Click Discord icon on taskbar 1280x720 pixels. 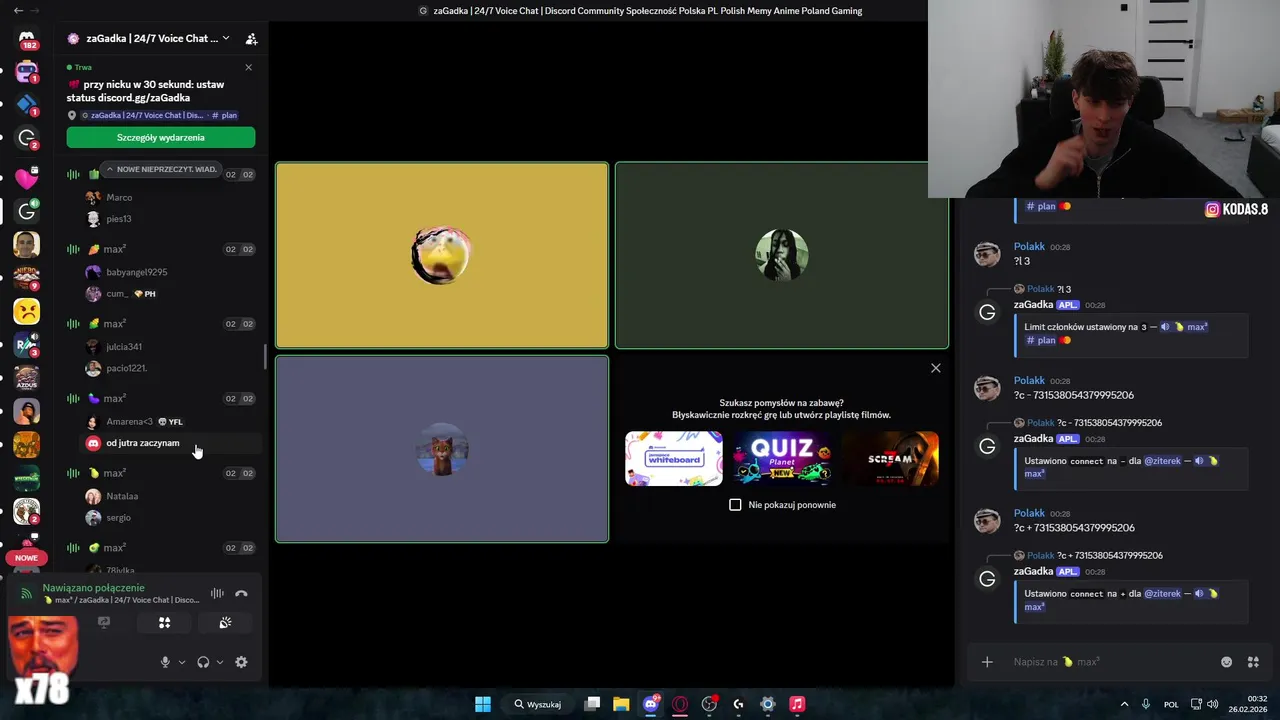click(x=651, y=704)
